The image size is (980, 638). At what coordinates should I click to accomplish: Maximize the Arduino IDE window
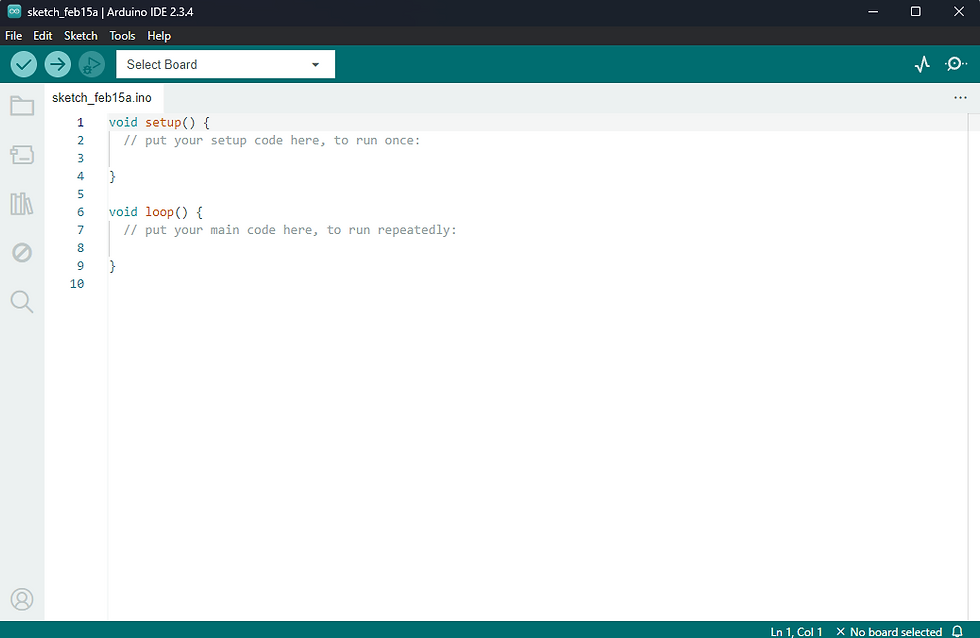point(916,12)
